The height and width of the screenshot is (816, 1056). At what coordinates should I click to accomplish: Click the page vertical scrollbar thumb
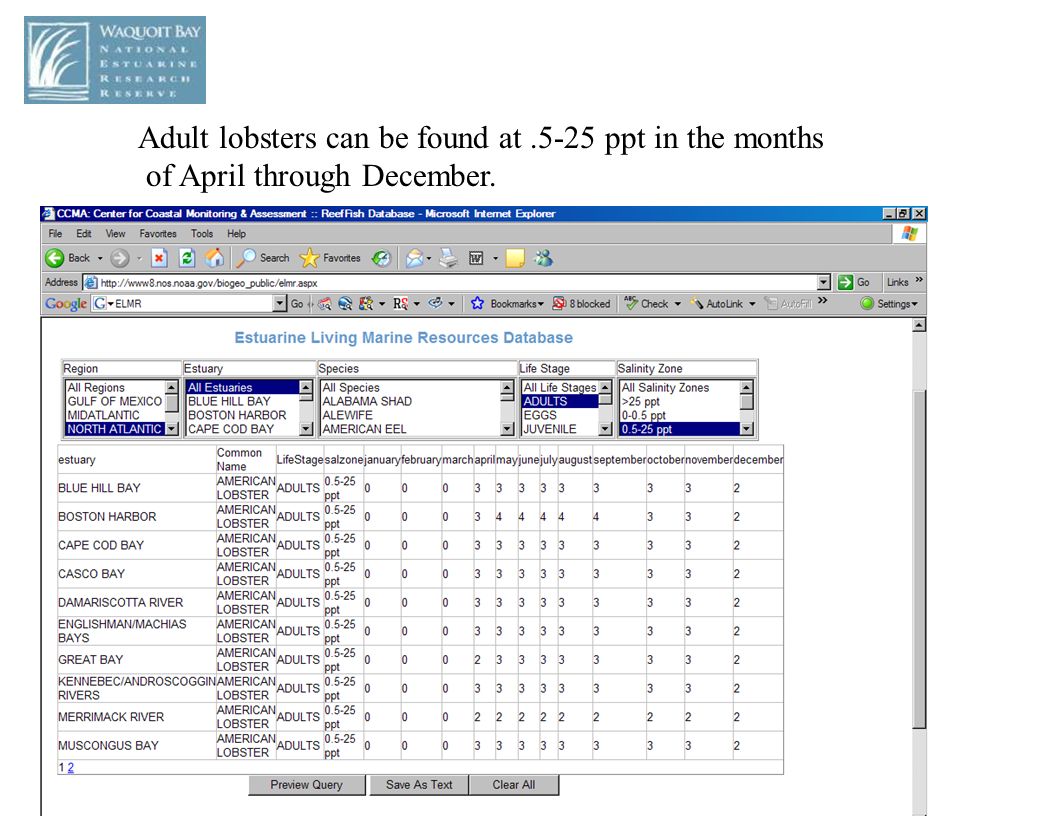point(919,559)
